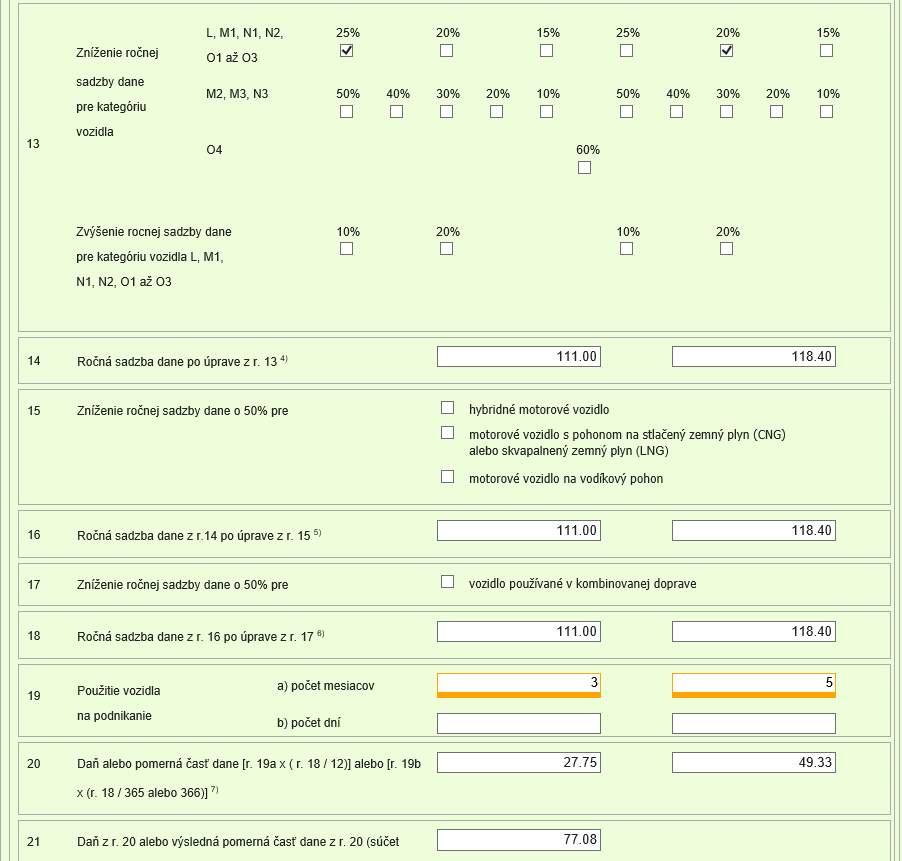This screenshot has height=861, width=902.
Task: Tick the second 50% checkbox in the M2, M3, N3 row
Action: [x=626, y=112]
